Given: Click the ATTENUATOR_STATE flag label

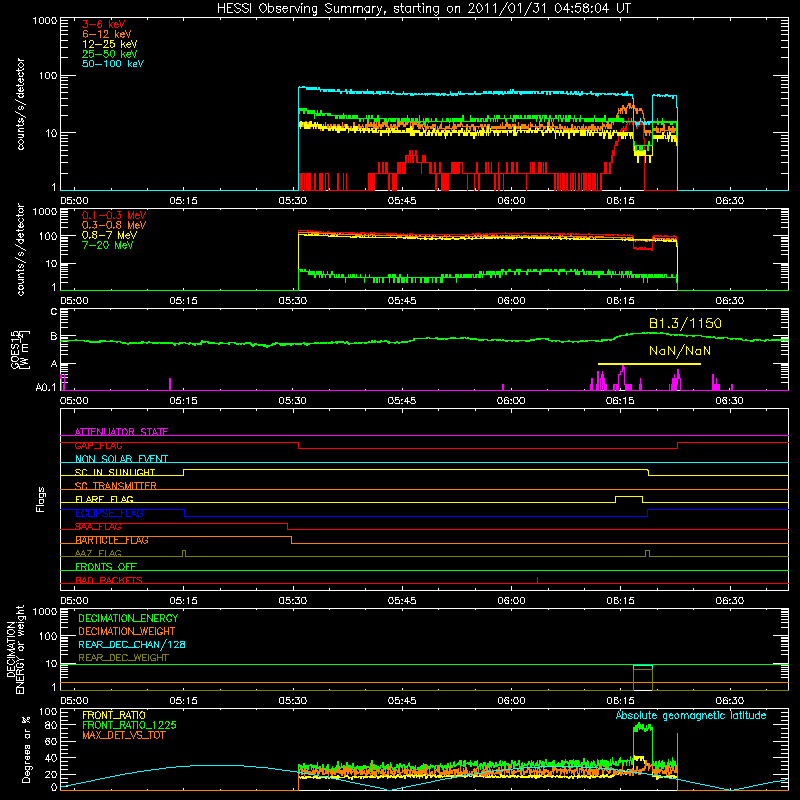Looking at the screenshot, I should (121, 432).
